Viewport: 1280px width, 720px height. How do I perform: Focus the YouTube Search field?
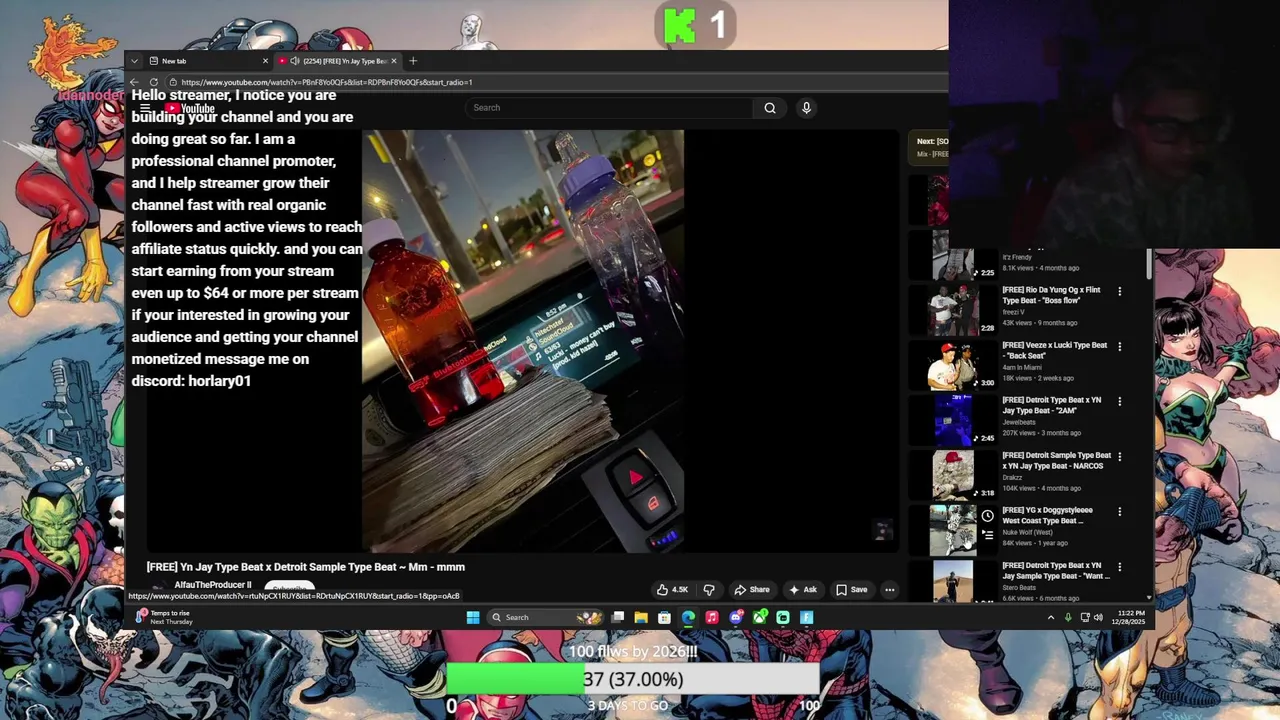[x=609, y=108]
